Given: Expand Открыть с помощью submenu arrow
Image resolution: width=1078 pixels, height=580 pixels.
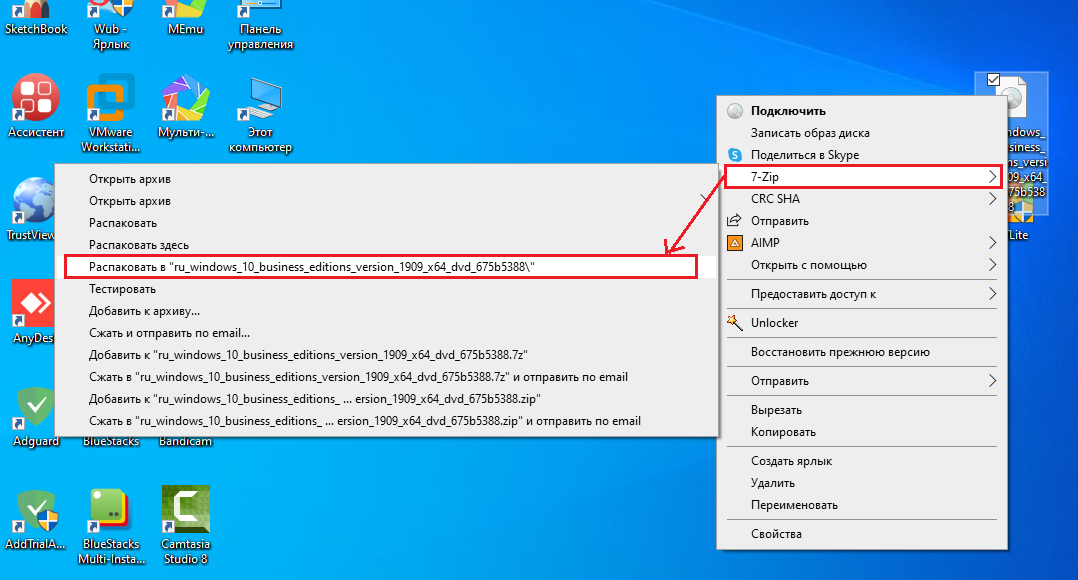Looking at the screenshot, I should point(992,265).
